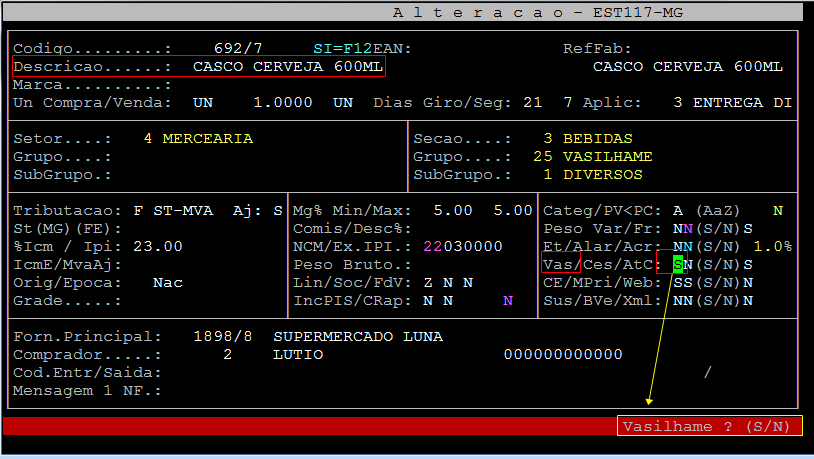
Task: Click the %Icm / Ipi value 23.00
Action: pyautogui.click(x=158, y=246)
